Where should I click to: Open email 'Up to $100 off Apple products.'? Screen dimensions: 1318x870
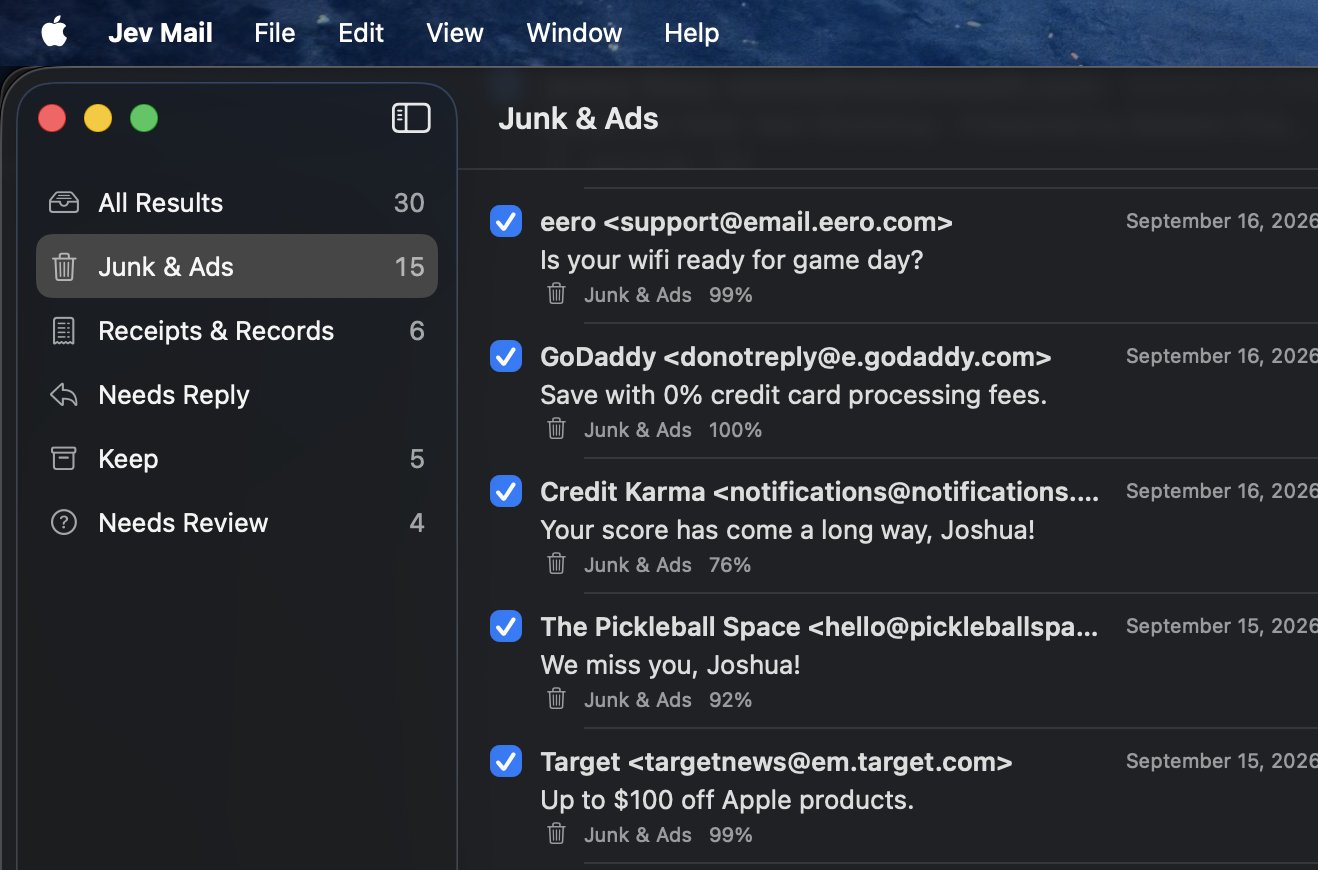click(727, 800)
